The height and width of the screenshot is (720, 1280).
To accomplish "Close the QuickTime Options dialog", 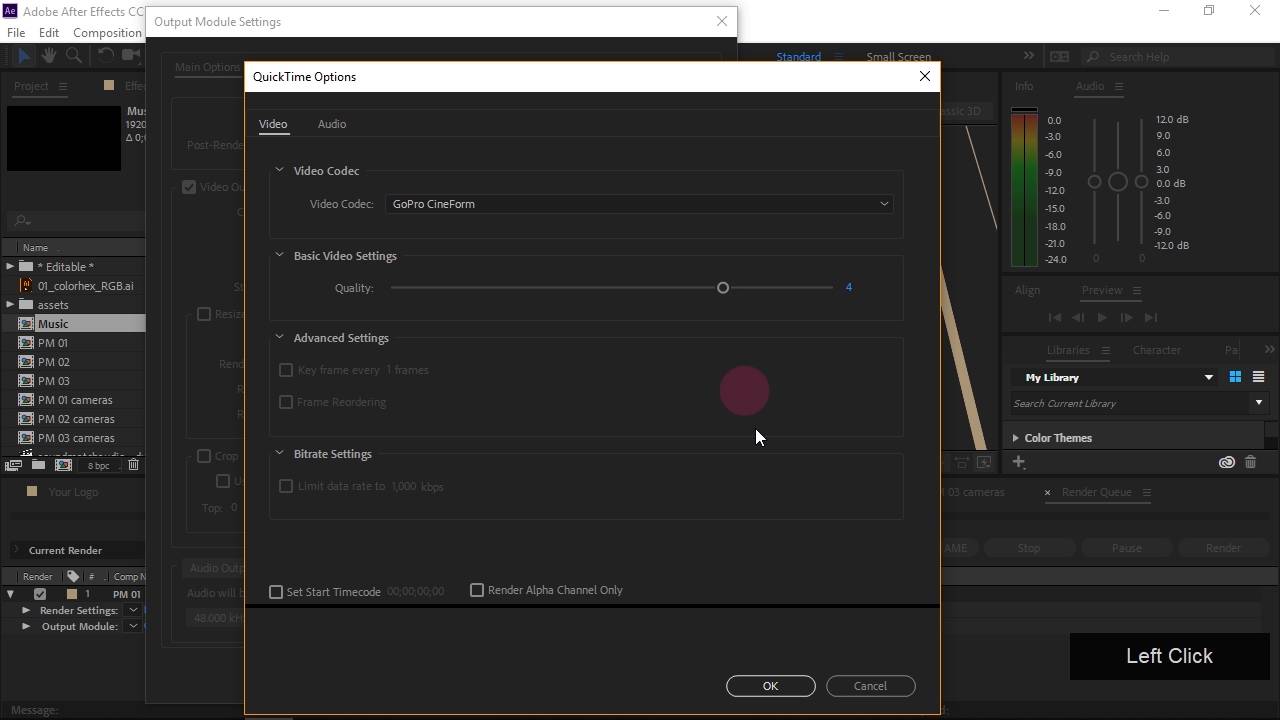I will [924, 76].
